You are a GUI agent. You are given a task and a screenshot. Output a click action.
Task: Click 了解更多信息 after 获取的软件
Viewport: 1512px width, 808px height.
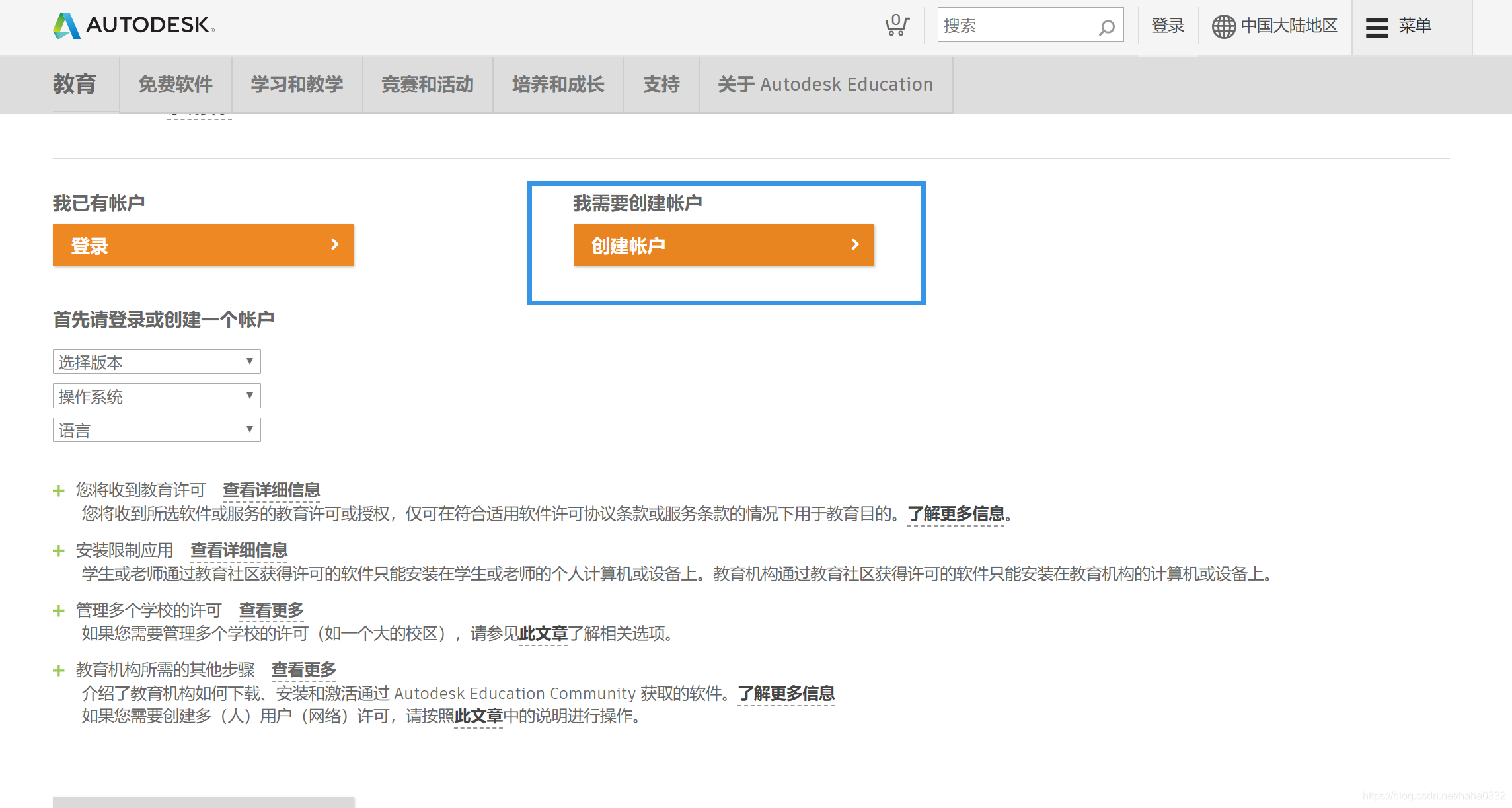[x=786, y=694]
